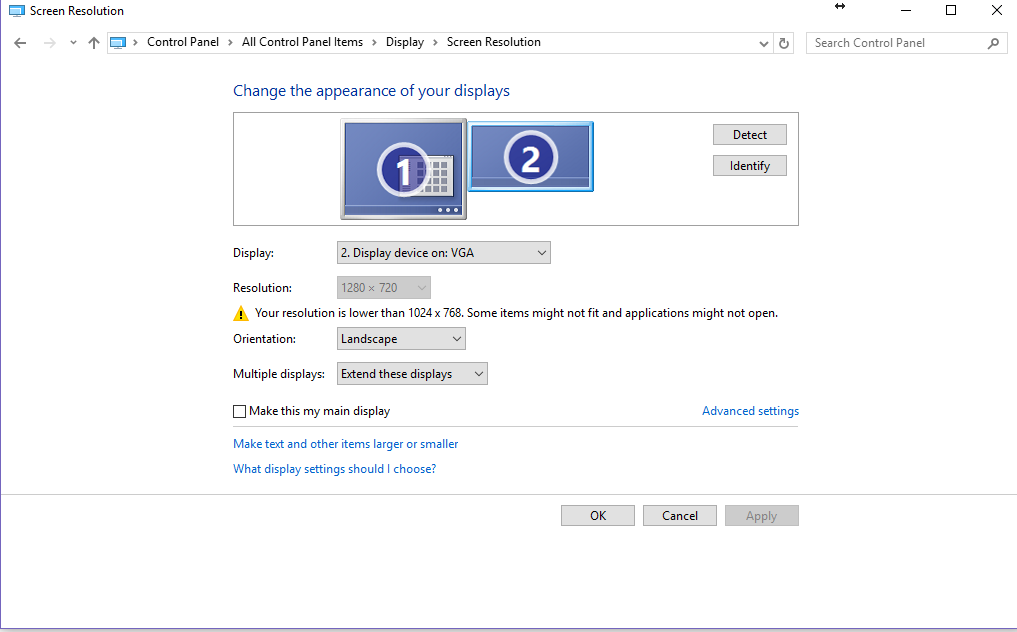Open the address bar history chevron
The image size is (1017, 632).
763,43
